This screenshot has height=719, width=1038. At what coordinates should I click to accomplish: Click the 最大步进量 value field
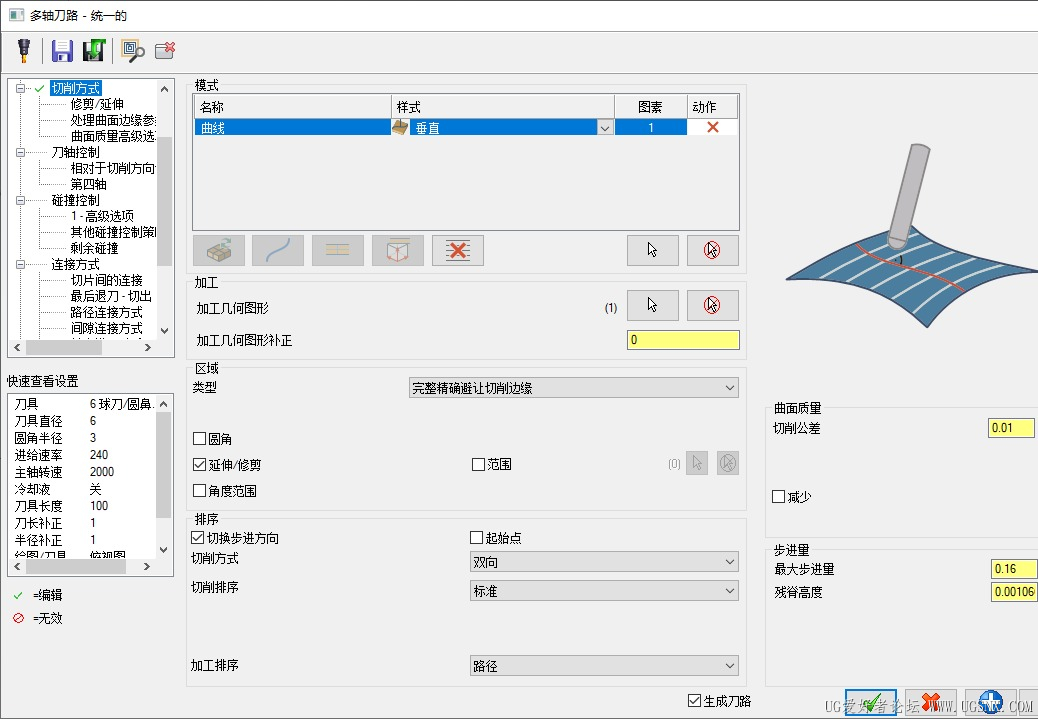1014,569
